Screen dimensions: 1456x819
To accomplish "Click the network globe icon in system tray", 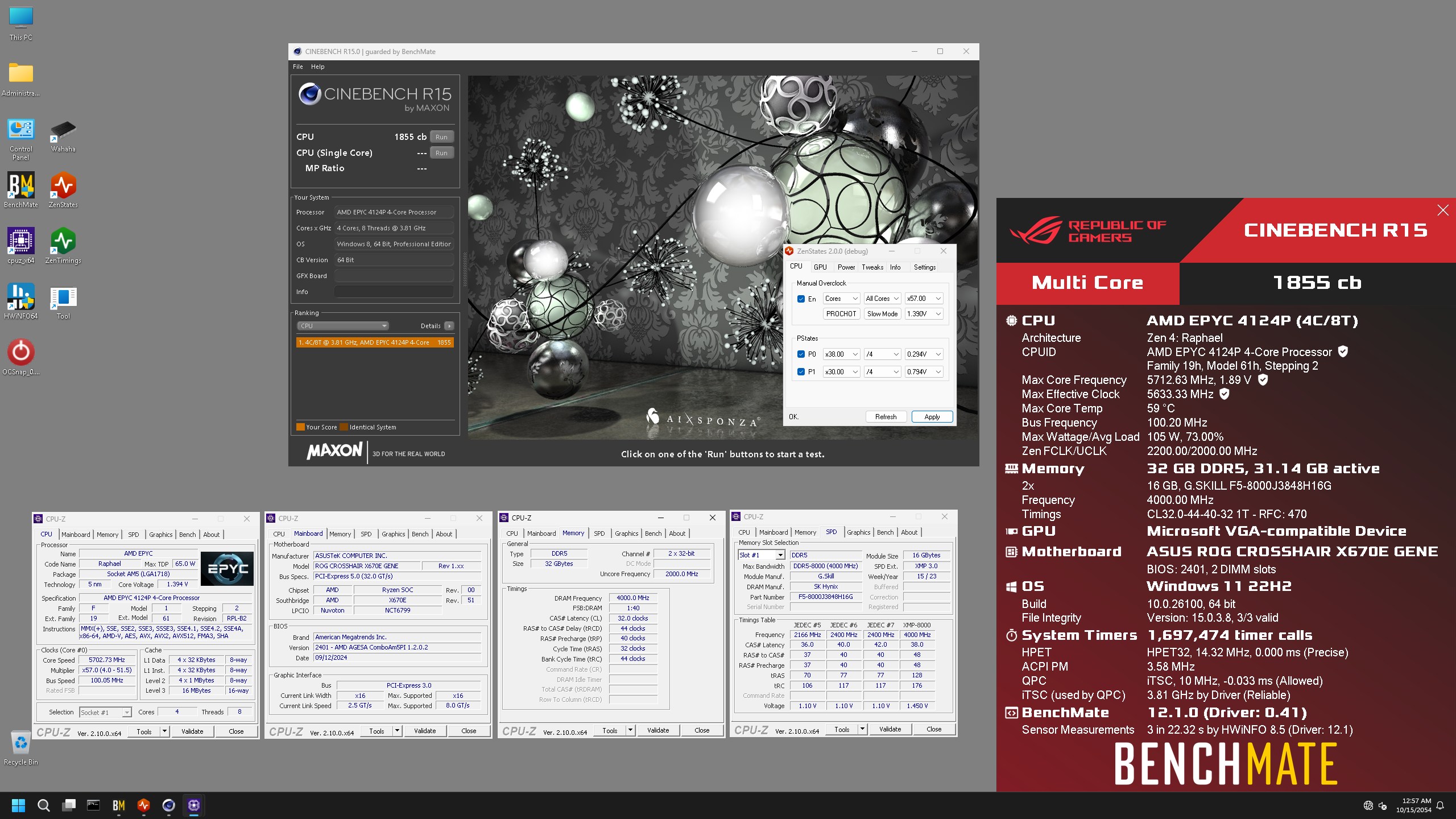I will click(1368, 805).
